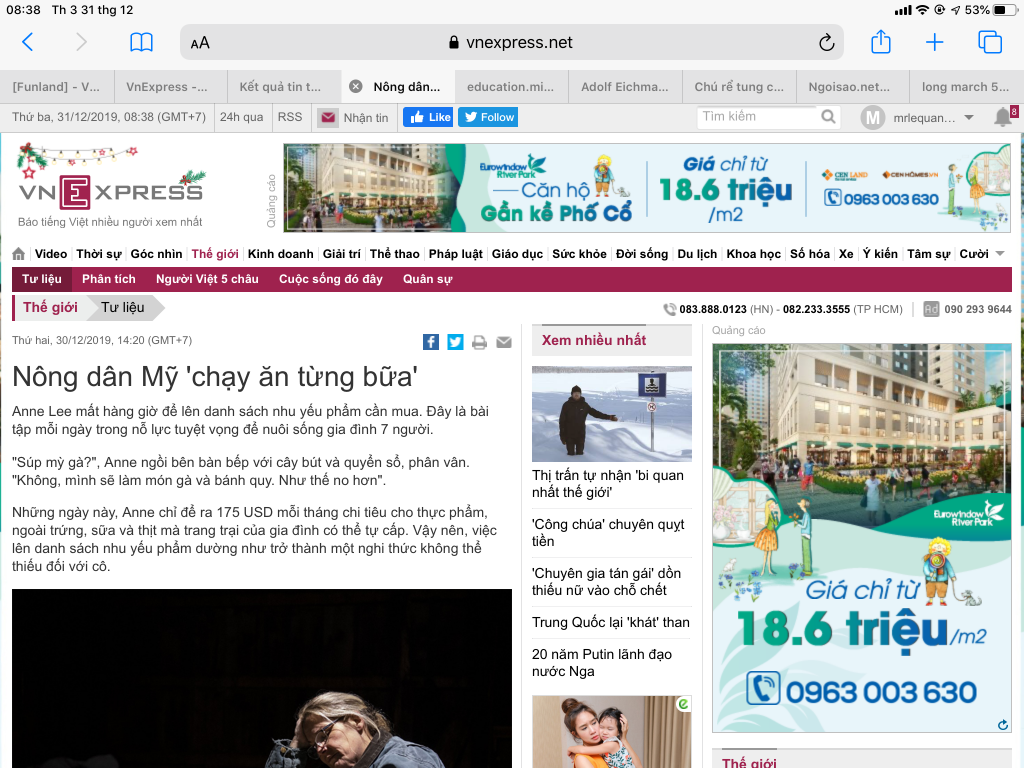Switch to the 'Adolf Eichma...' tab

(625, 87)
